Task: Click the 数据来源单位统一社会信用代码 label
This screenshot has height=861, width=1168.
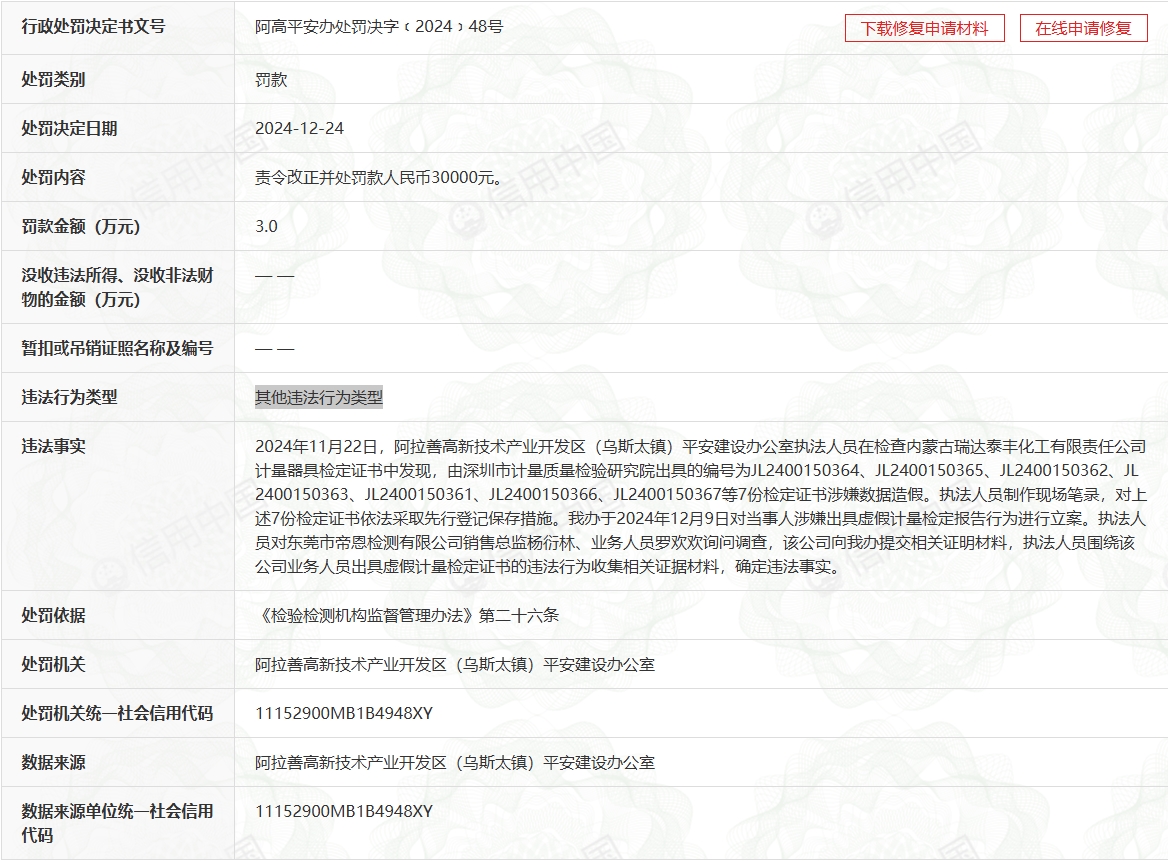Action: [117, 823]
